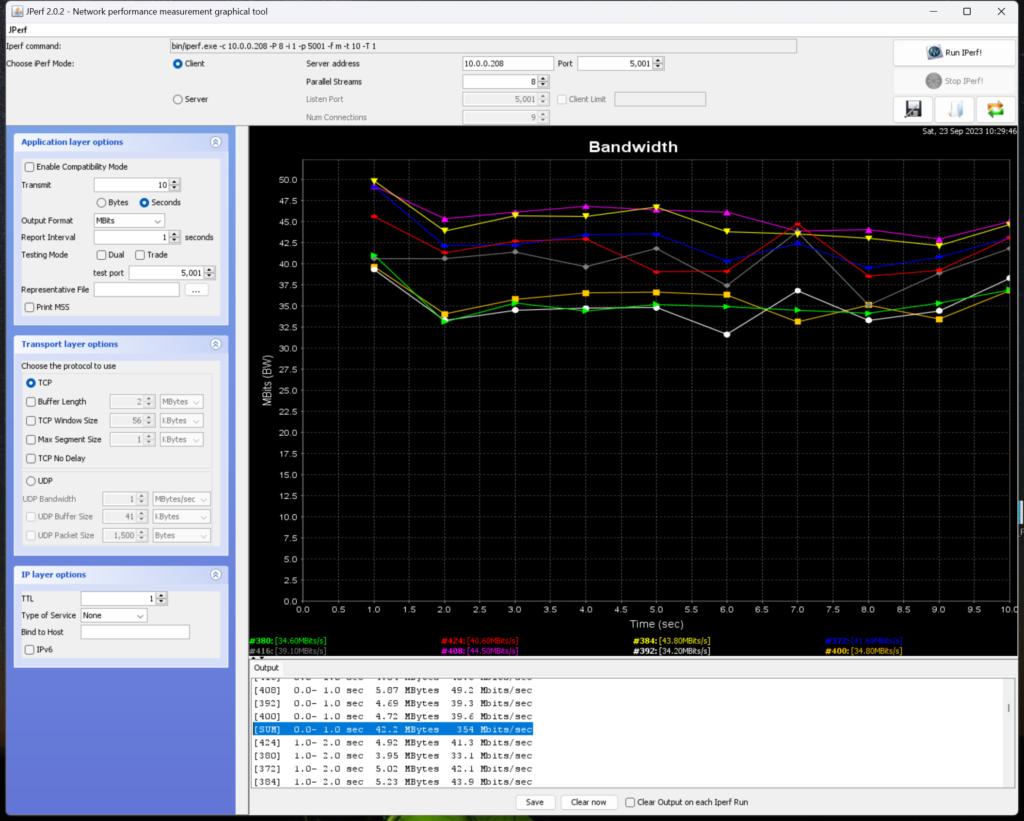Click legend entry #384 43.80MBits/s
The height and width of the screenshot is (821, 1024).
pyautogui.click(x=672, y=641)
